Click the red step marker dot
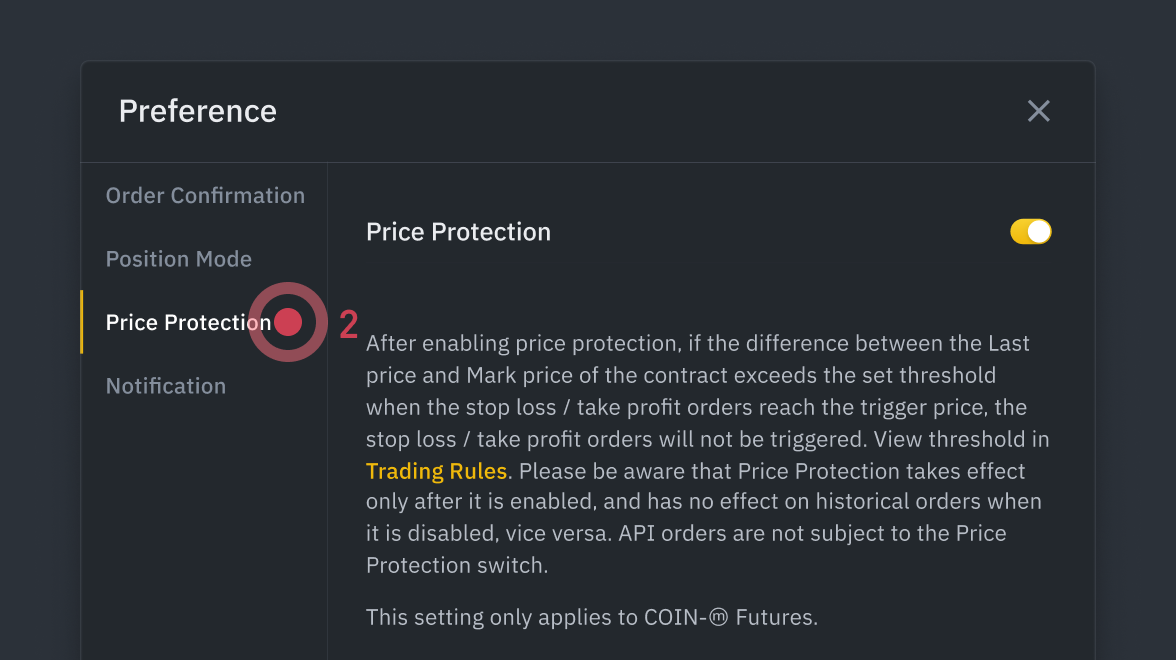1176x660 pixels. coord(288,322)
